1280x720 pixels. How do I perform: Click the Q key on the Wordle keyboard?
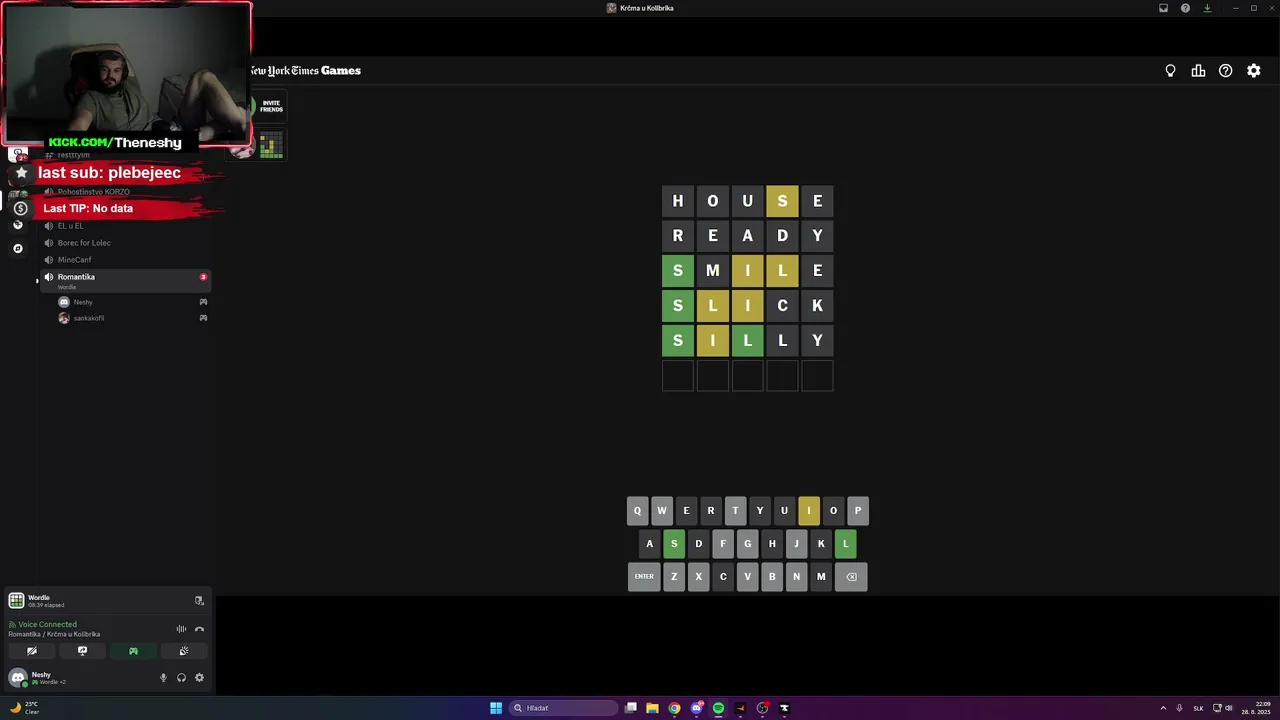click(638, 511)
